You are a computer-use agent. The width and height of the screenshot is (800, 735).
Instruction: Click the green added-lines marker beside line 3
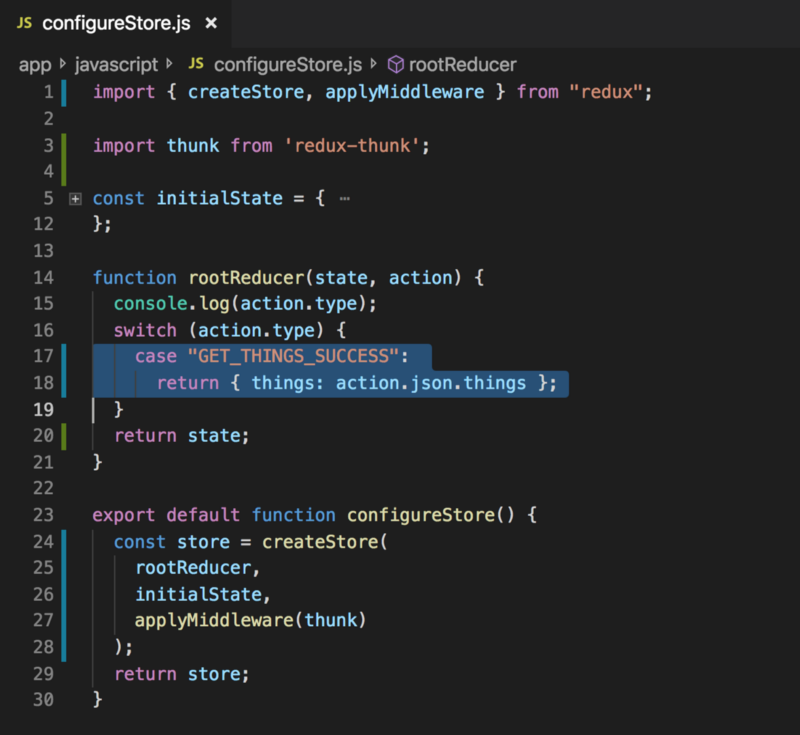(x=64, y=158)
